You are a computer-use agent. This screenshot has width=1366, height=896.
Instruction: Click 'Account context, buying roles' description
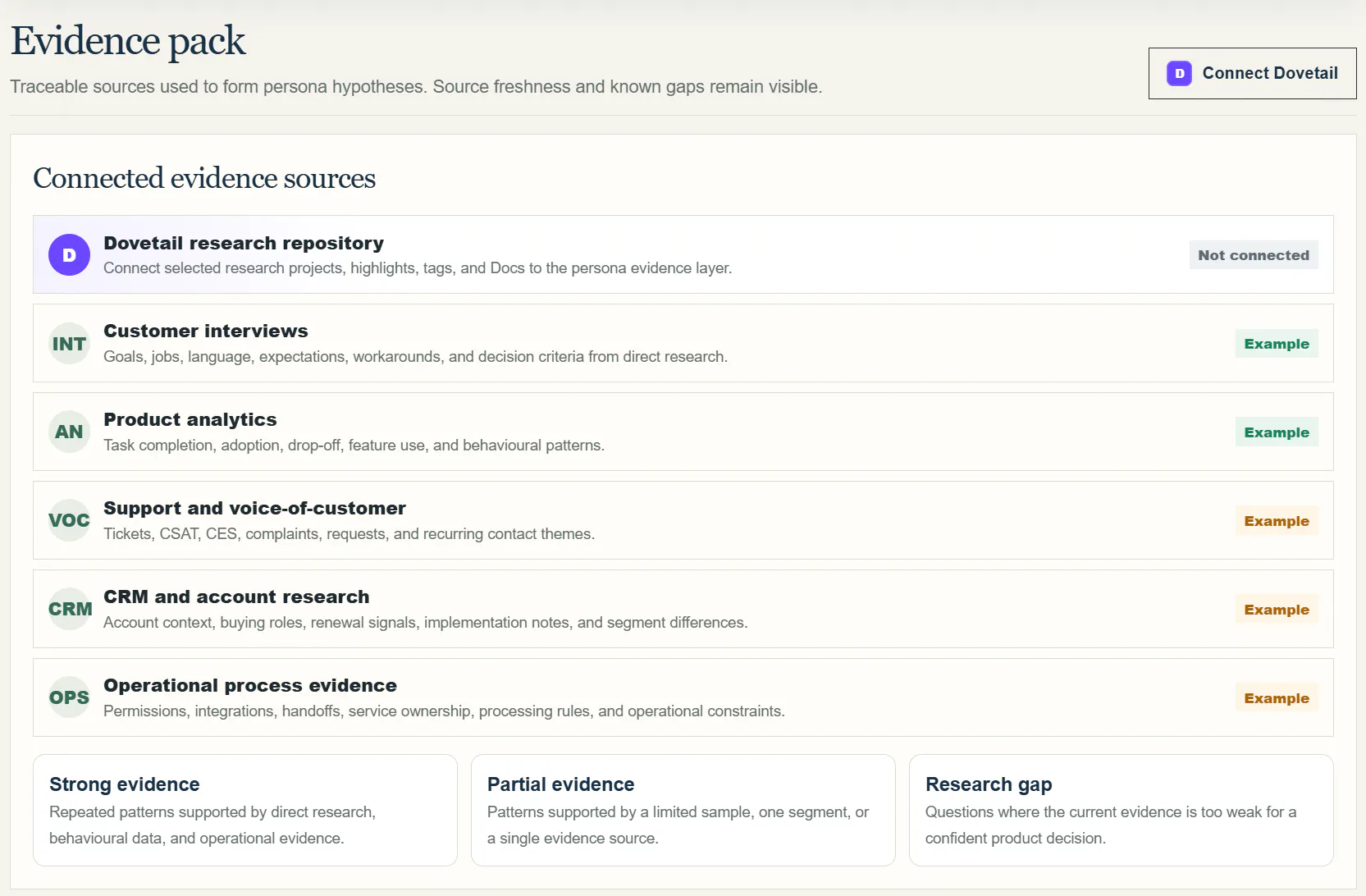tap(425, 623)
